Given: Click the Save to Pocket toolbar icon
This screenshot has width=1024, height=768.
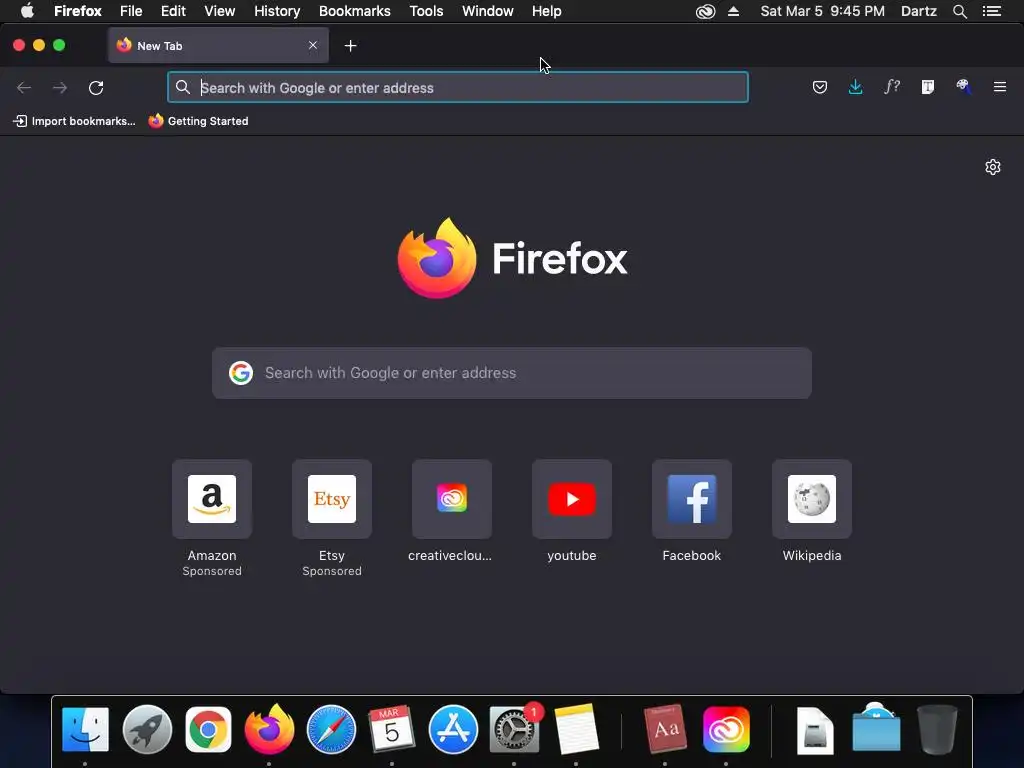Looking at the screenshot, I should 820,87.
